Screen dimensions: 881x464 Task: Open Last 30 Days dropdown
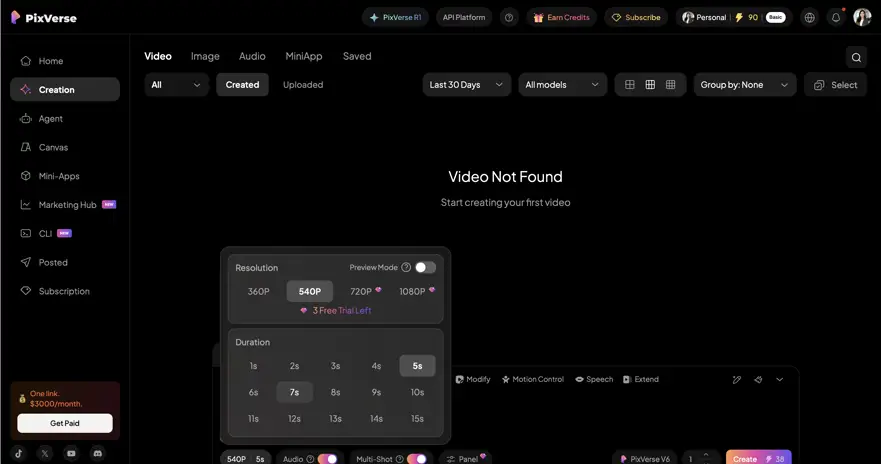coord(466,85)
